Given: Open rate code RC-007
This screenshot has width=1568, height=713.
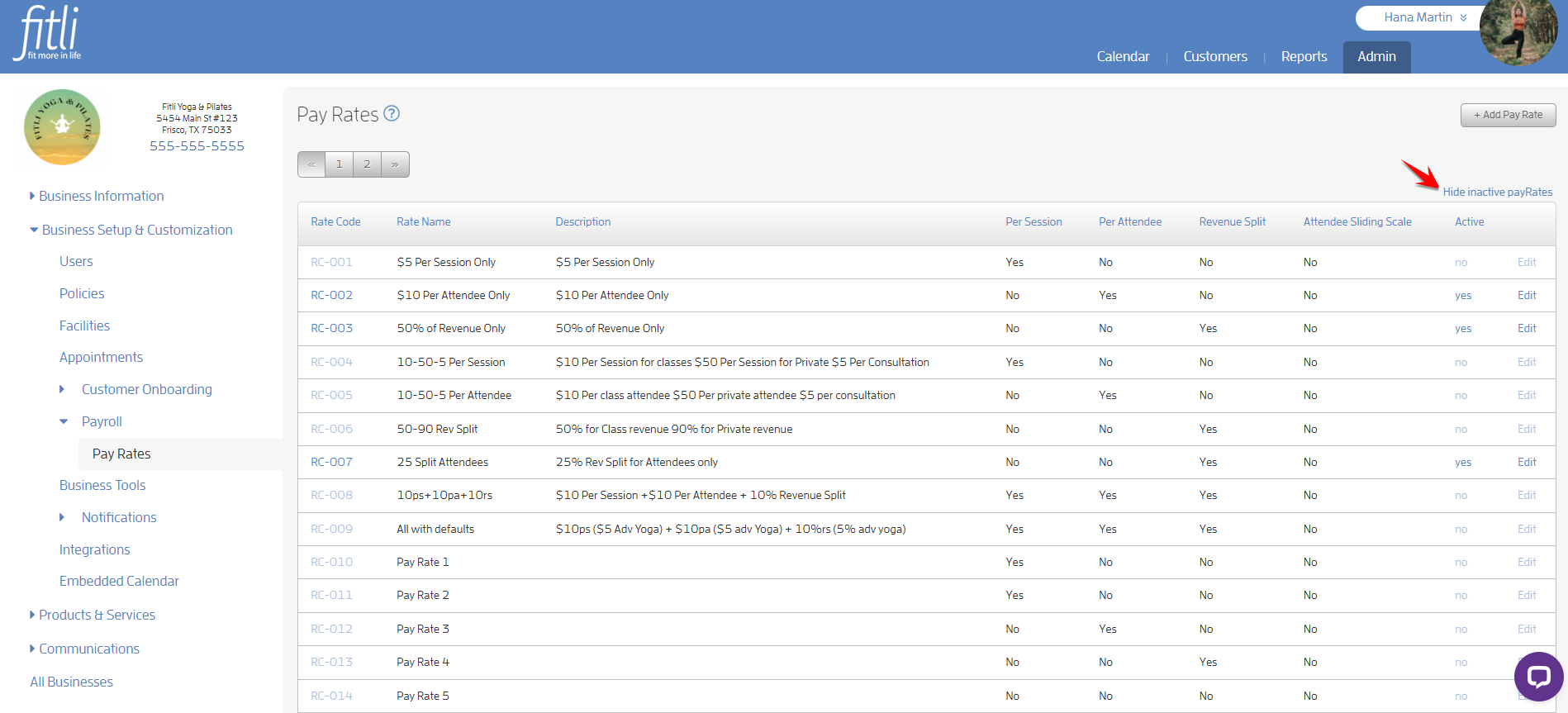Looking at the screenshot, I should coord(331,462).
